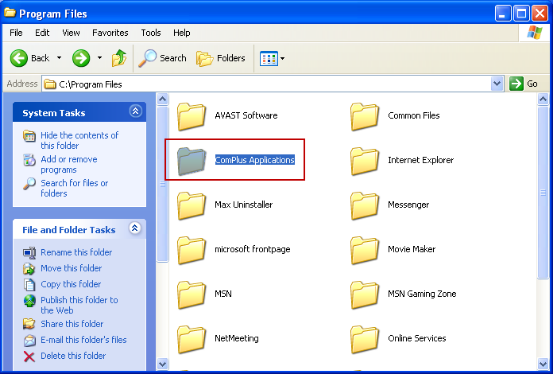Open the Back history dropdown arrow

pos(59,58)
